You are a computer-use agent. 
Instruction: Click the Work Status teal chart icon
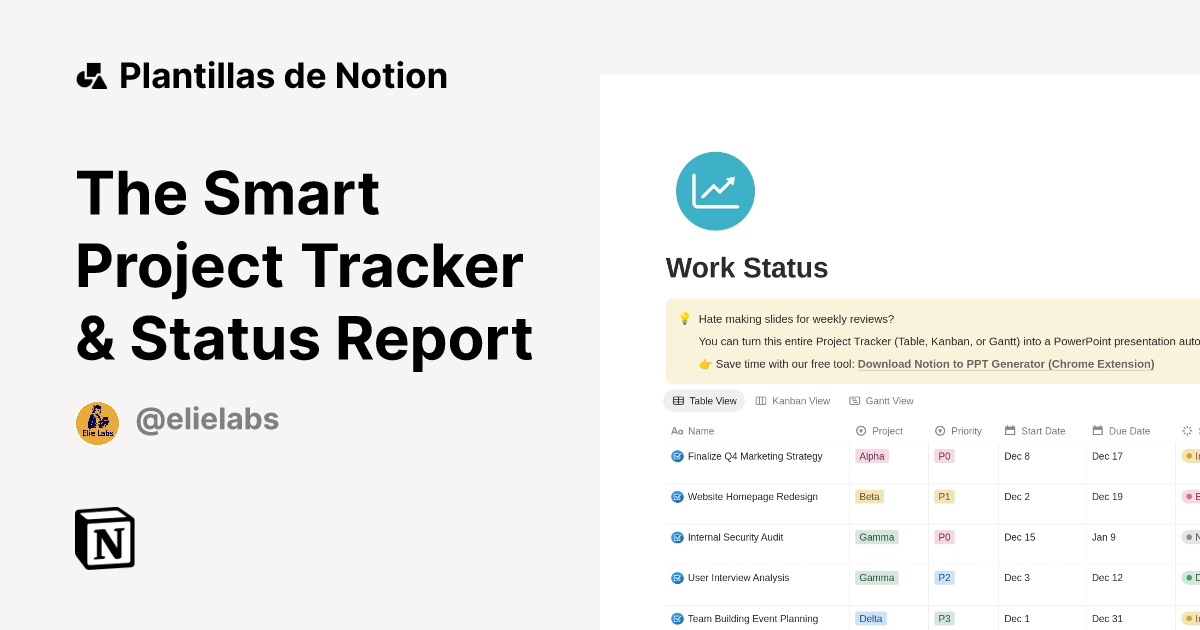coord(715,190)
